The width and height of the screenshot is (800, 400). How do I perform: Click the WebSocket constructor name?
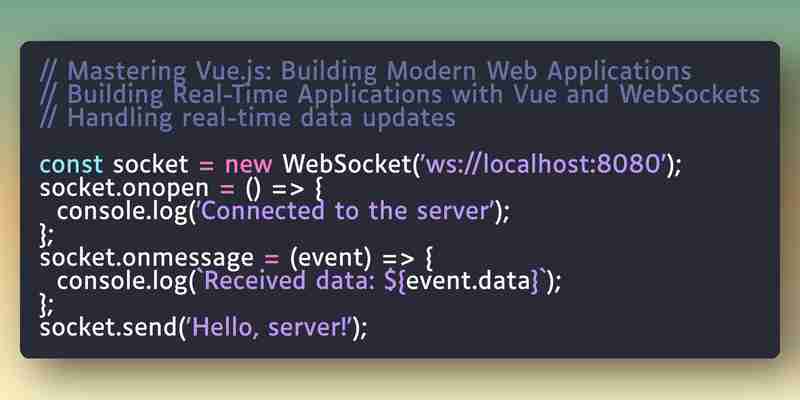coord(347,165)
